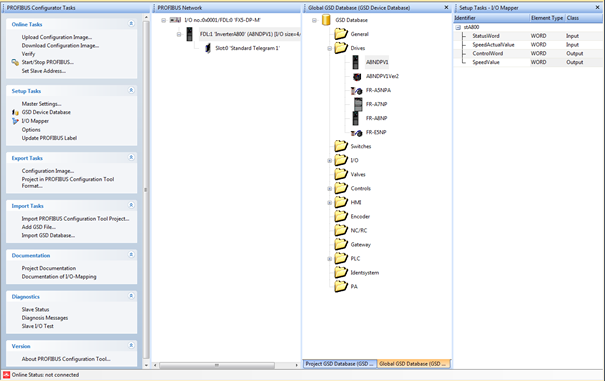Collapse the stA800 node in I/O Mapper
605x381 pixels.
click(458, 27)
